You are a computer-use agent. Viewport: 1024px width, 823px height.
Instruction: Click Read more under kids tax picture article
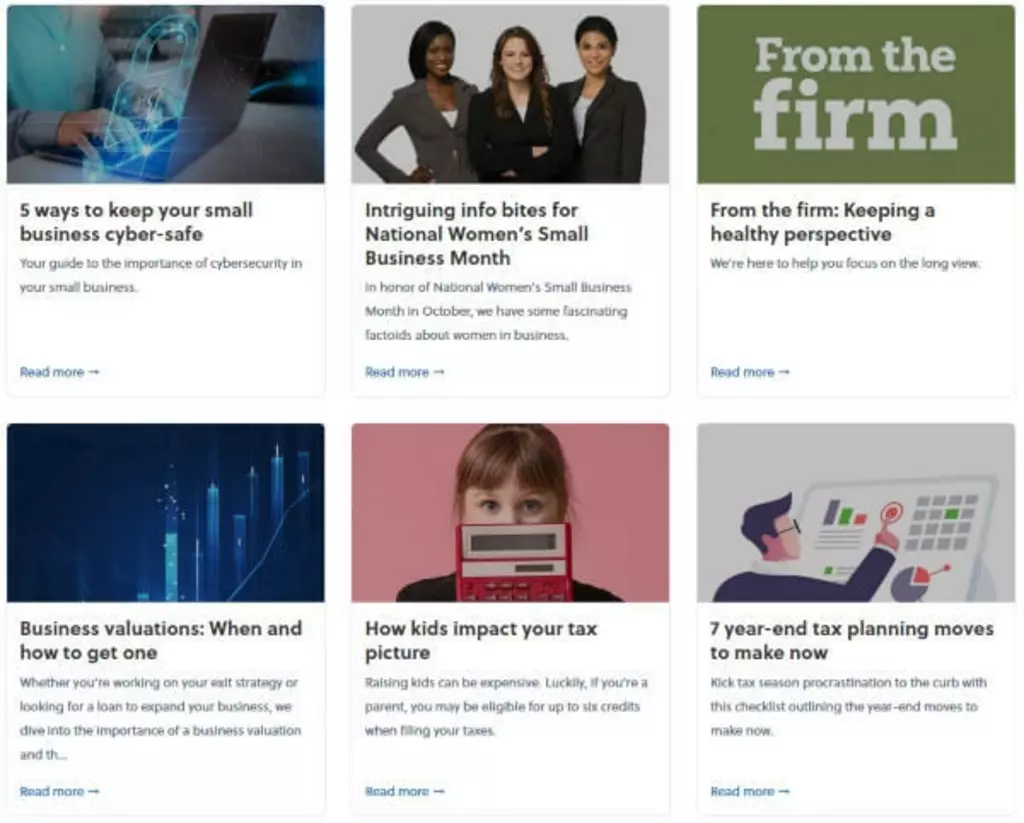coord(404,792)
